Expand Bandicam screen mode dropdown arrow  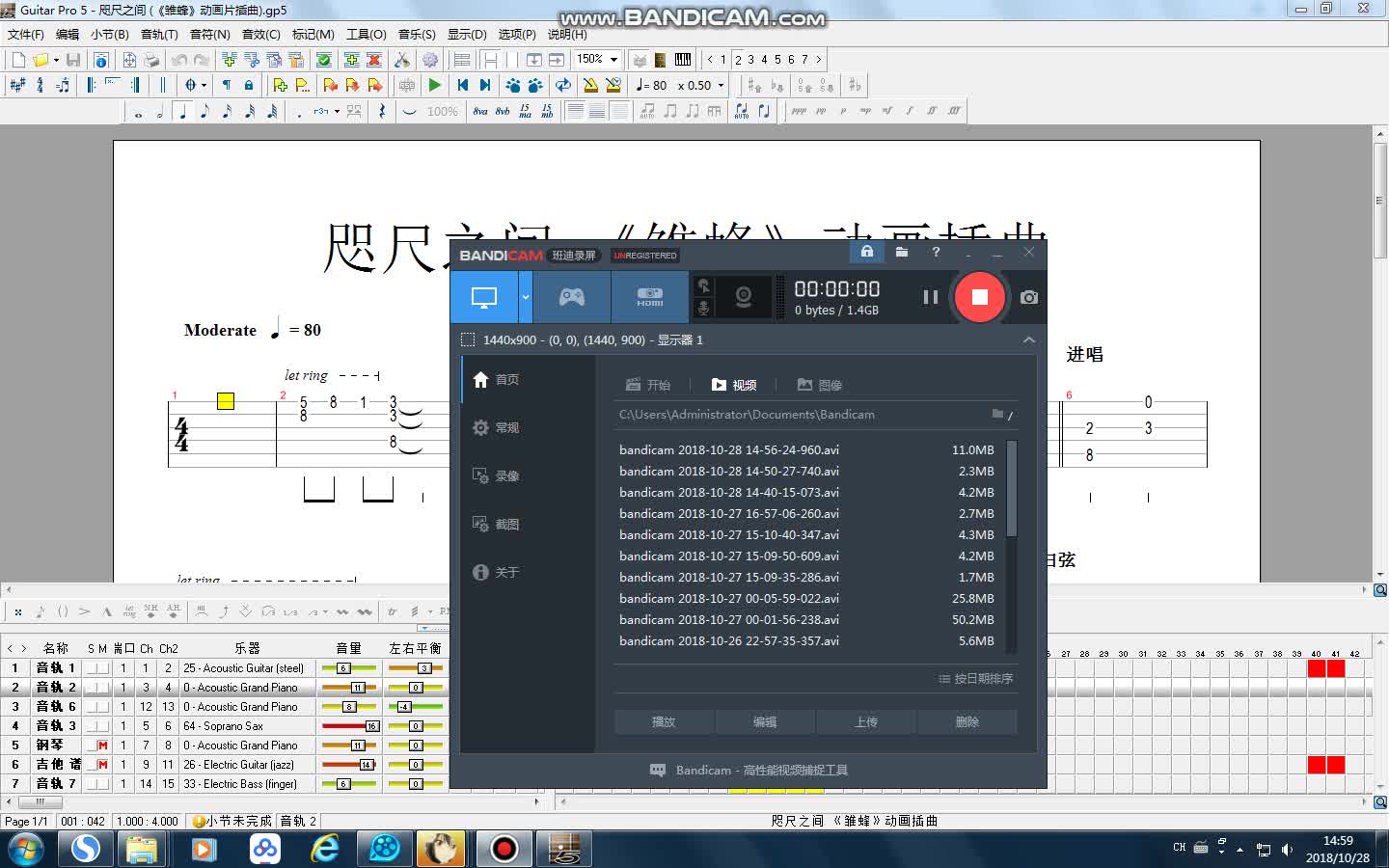[526, 297]
